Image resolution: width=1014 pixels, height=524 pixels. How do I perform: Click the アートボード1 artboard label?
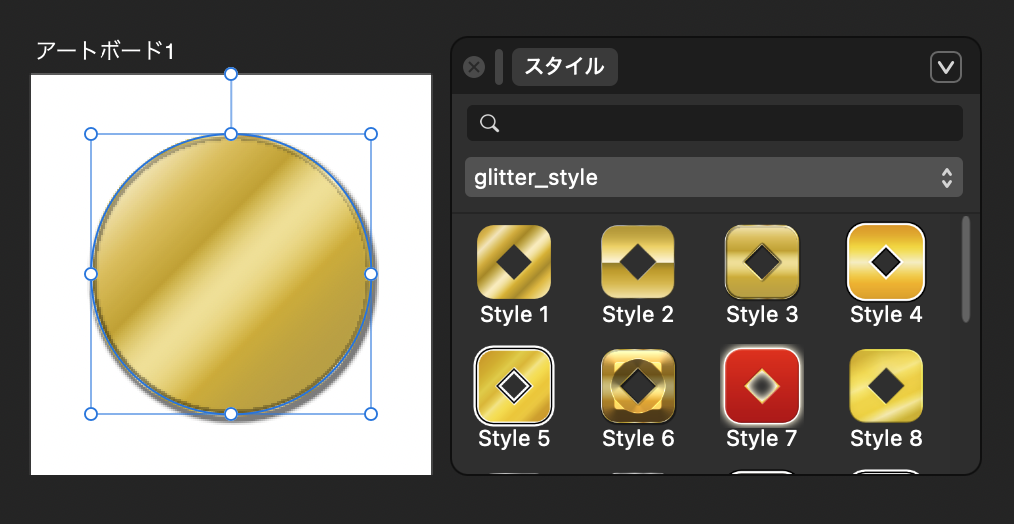[x=105, y=51]
